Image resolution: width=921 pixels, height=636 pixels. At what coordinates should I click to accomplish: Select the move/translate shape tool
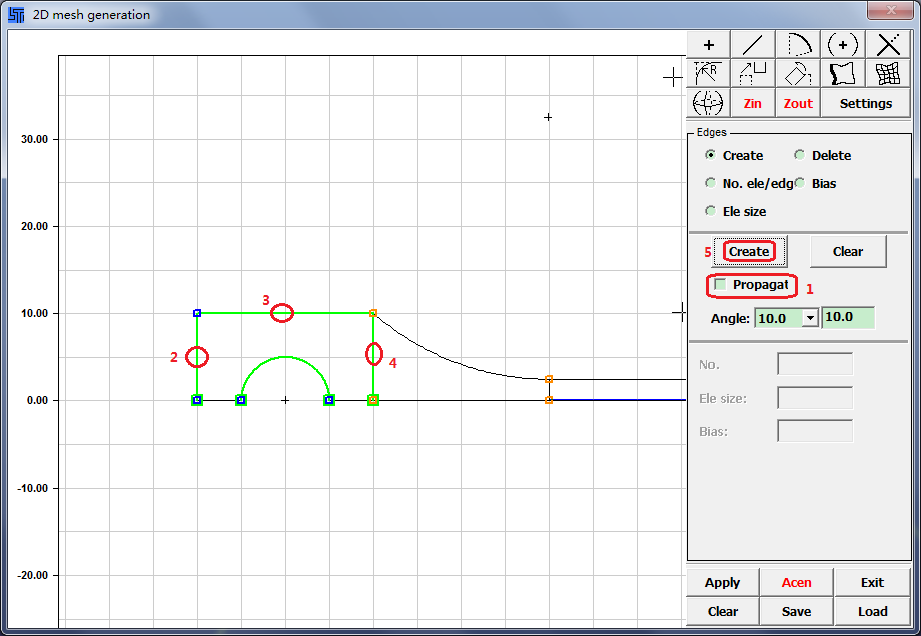coord(753,73)
